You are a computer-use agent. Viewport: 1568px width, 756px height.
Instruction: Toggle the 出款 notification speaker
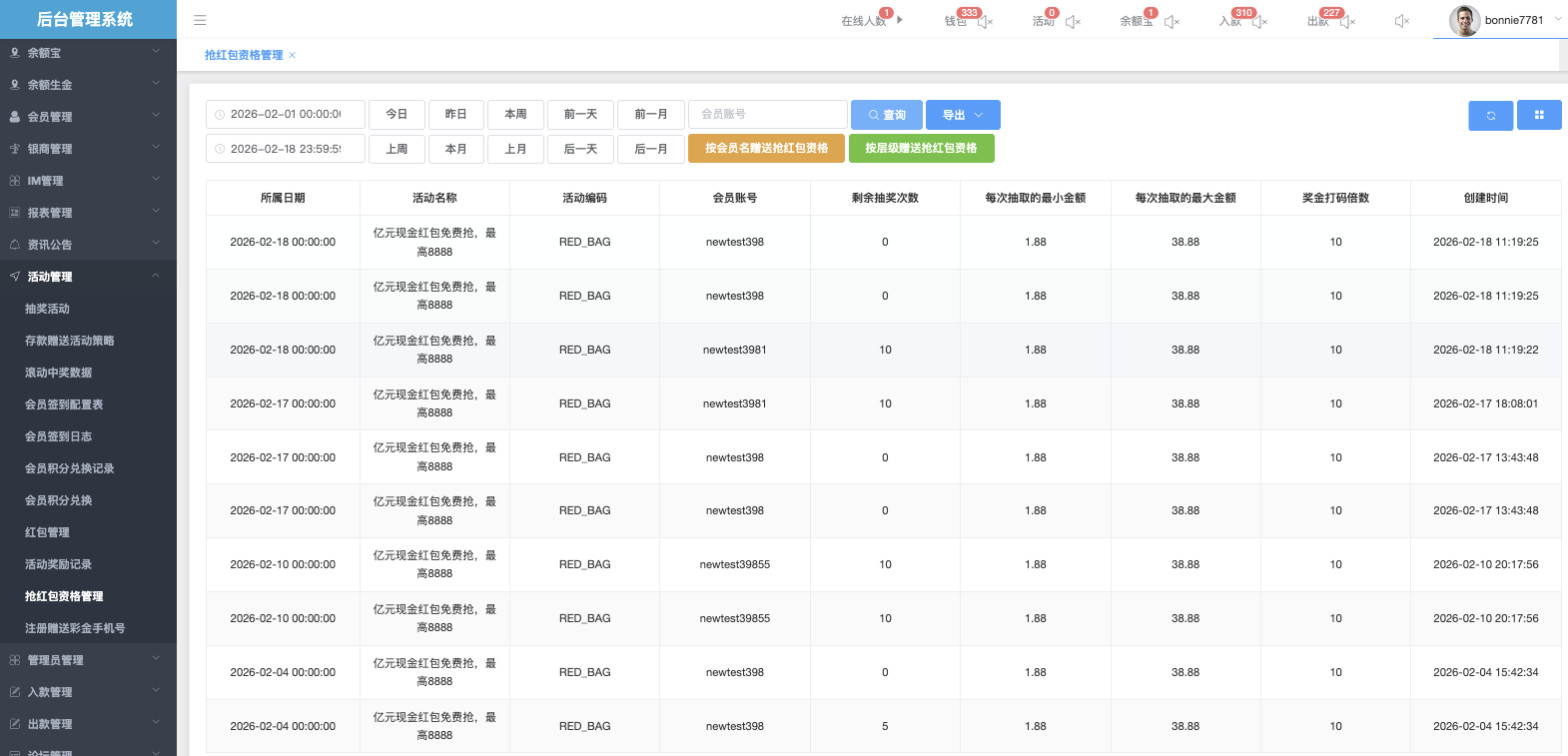(1347, 21)
